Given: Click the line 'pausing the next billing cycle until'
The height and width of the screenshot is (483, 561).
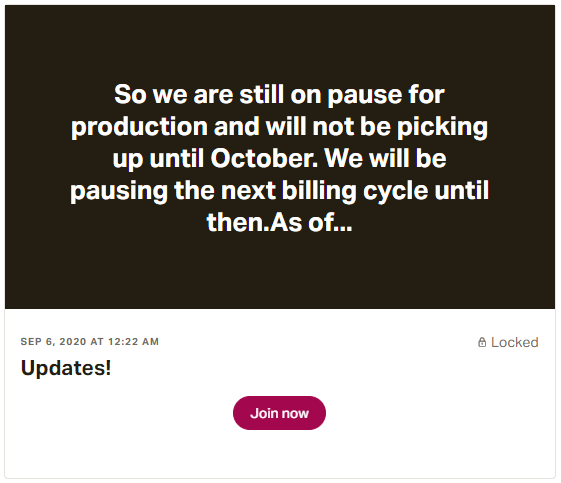Looking at the screenshot, I should point(279,191).
